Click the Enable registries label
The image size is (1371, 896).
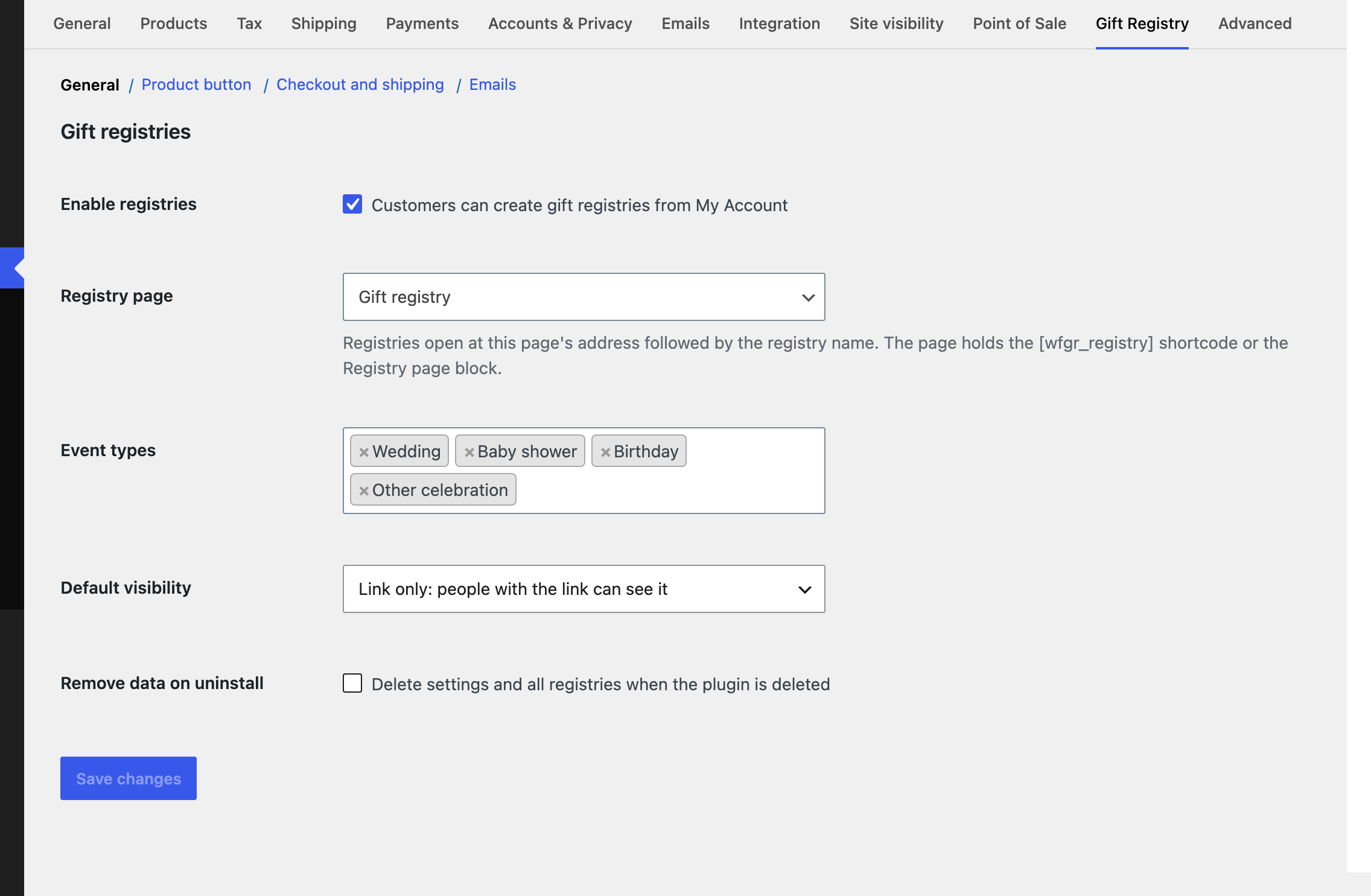(x=129, y=204)
